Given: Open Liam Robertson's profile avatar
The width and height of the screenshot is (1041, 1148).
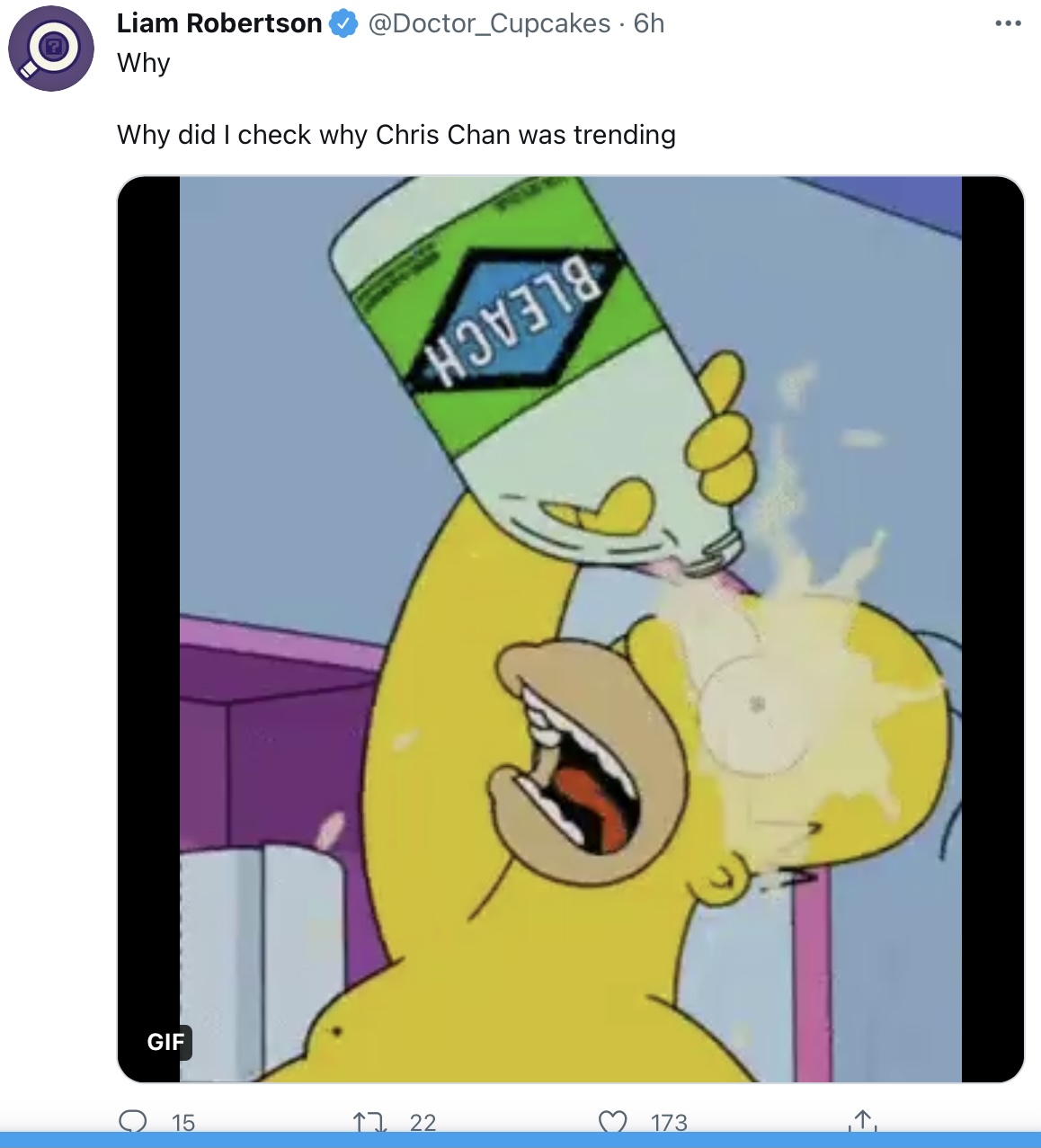Looking at the screenshot, I should (51, 48).
